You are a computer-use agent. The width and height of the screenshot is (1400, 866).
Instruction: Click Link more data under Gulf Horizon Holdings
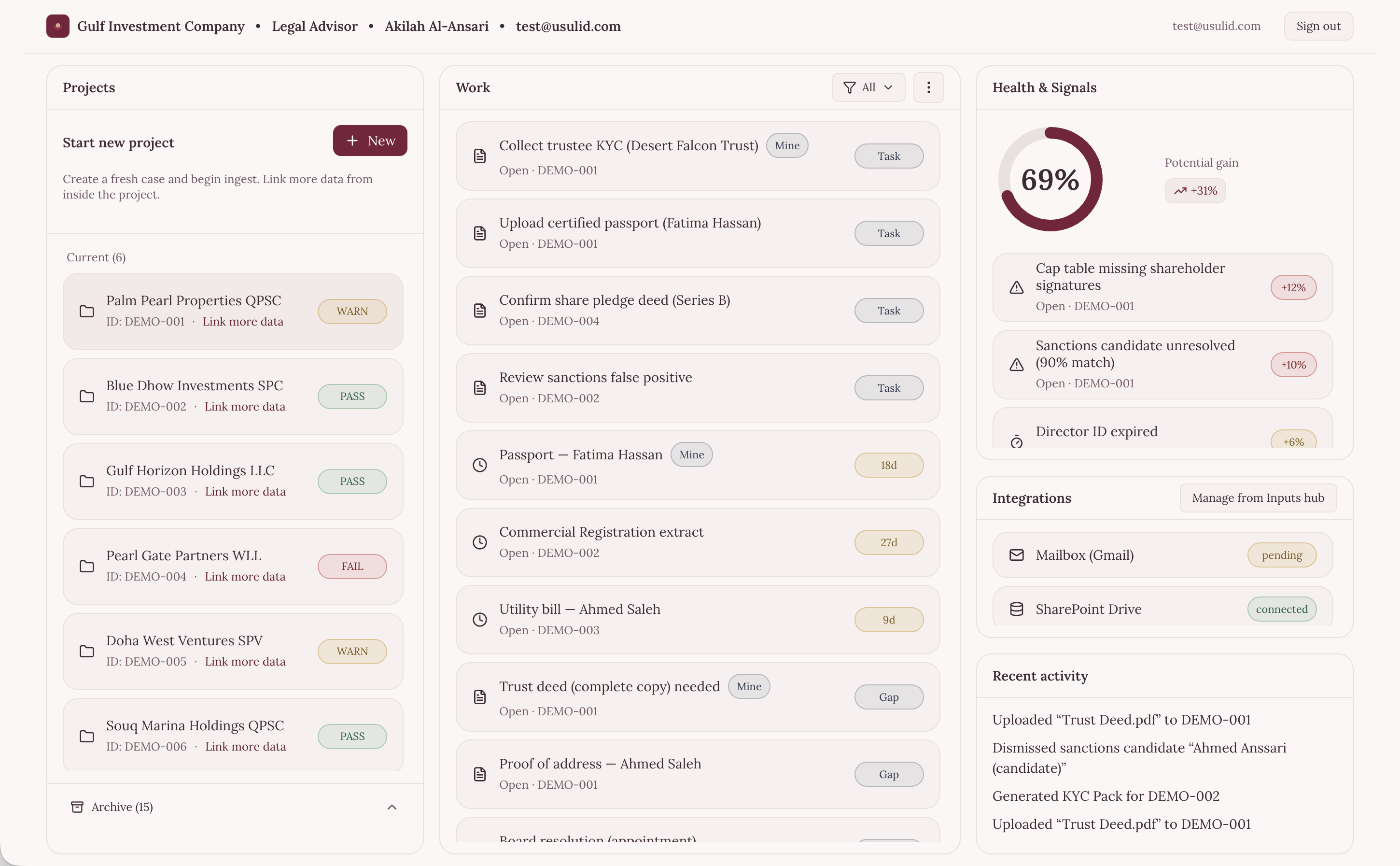click(245, 492)
